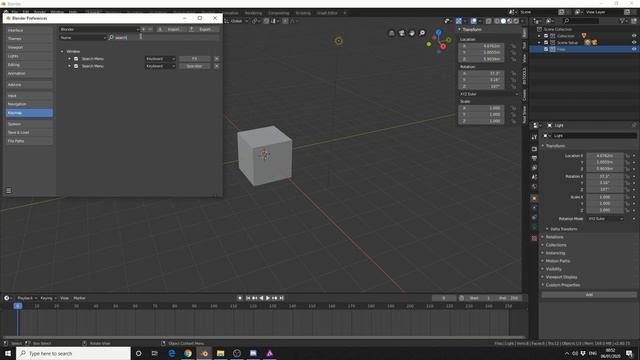Expand the Relations panel
Screen dimensions: 640x360
coord(554,237)
